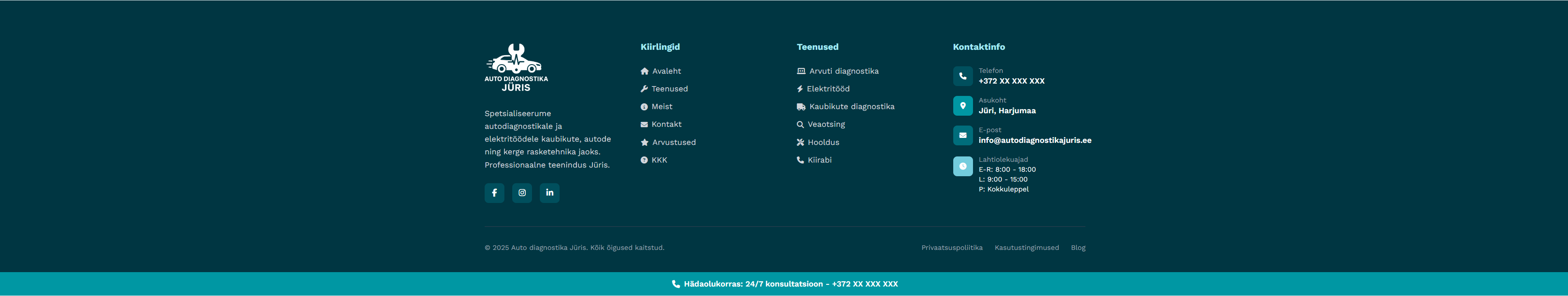Viewport: 1568px width, 296px height.
Task: Open the LinkedIn social icon
Action: (550, 193)
